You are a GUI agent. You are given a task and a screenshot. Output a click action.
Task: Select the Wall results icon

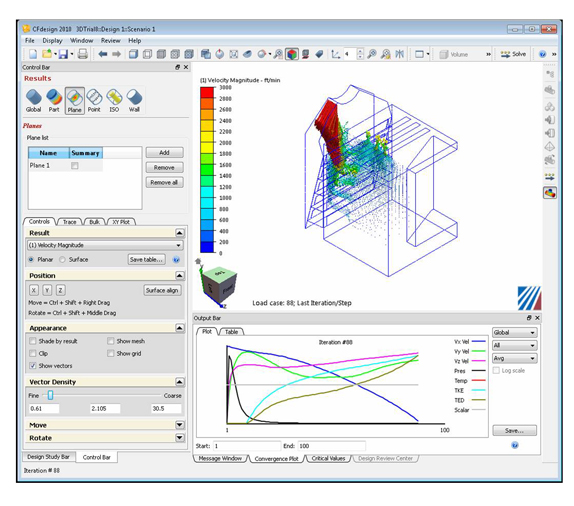(134, 101)
